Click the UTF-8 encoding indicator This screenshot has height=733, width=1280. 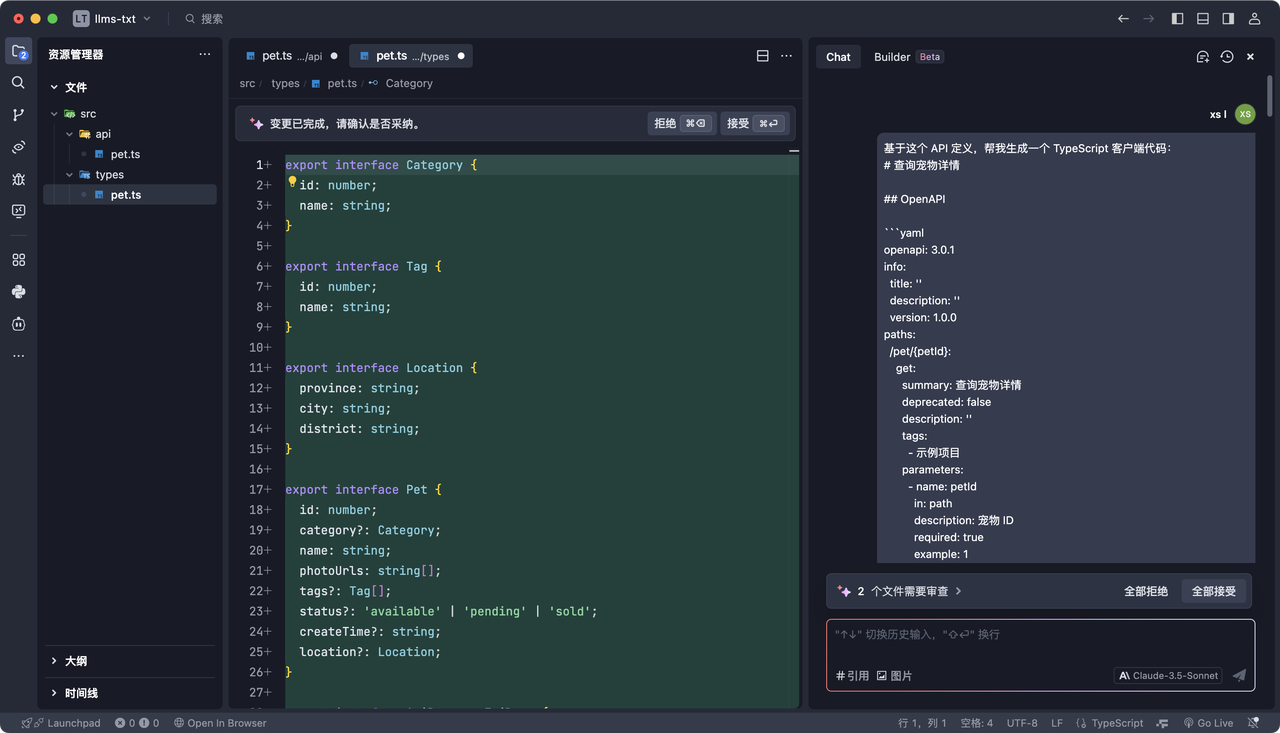pyautogui.click(x=1022, y=723)
